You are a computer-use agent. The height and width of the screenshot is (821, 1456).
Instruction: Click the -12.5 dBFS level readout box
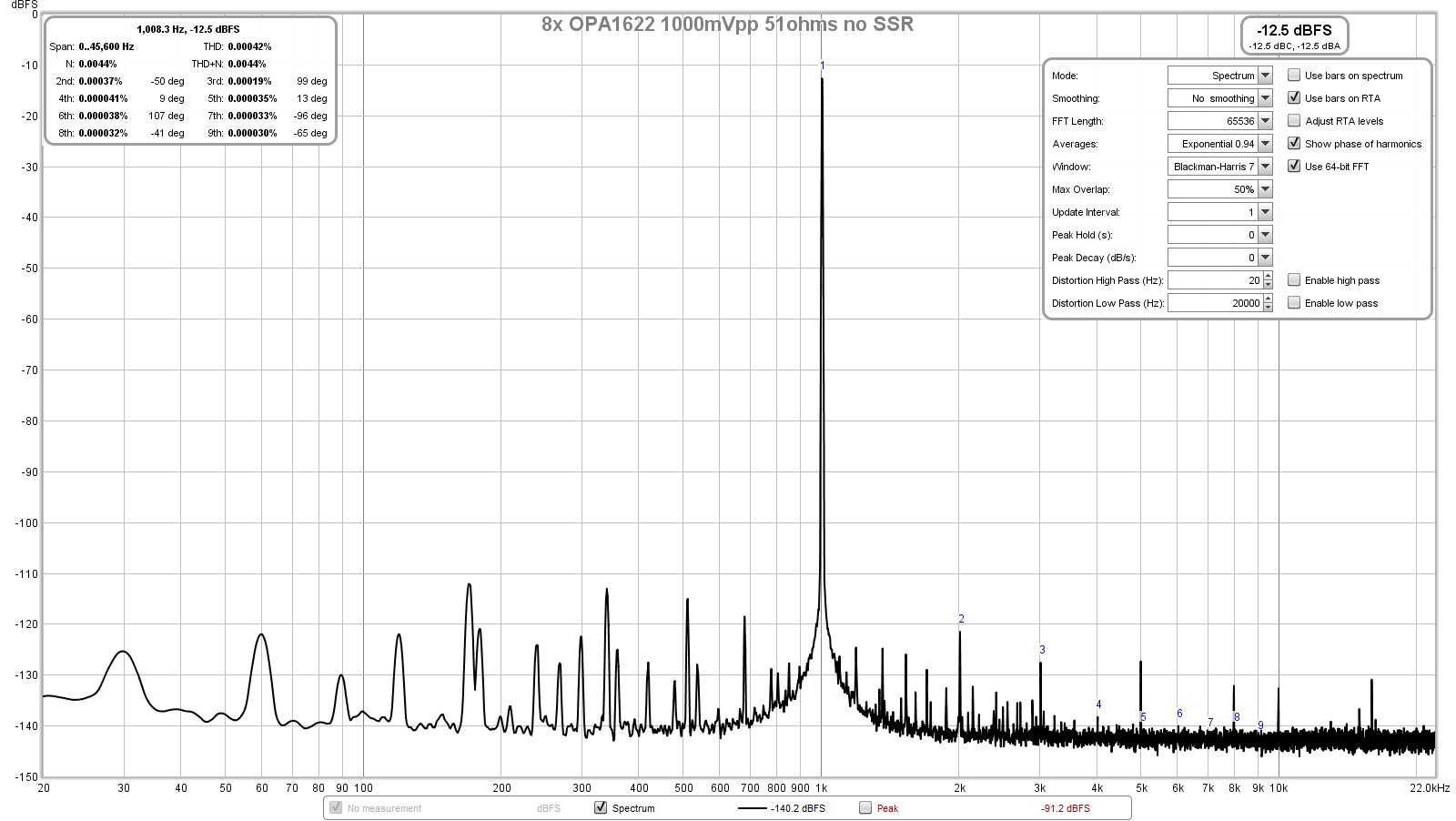(x=1294, y=35)
